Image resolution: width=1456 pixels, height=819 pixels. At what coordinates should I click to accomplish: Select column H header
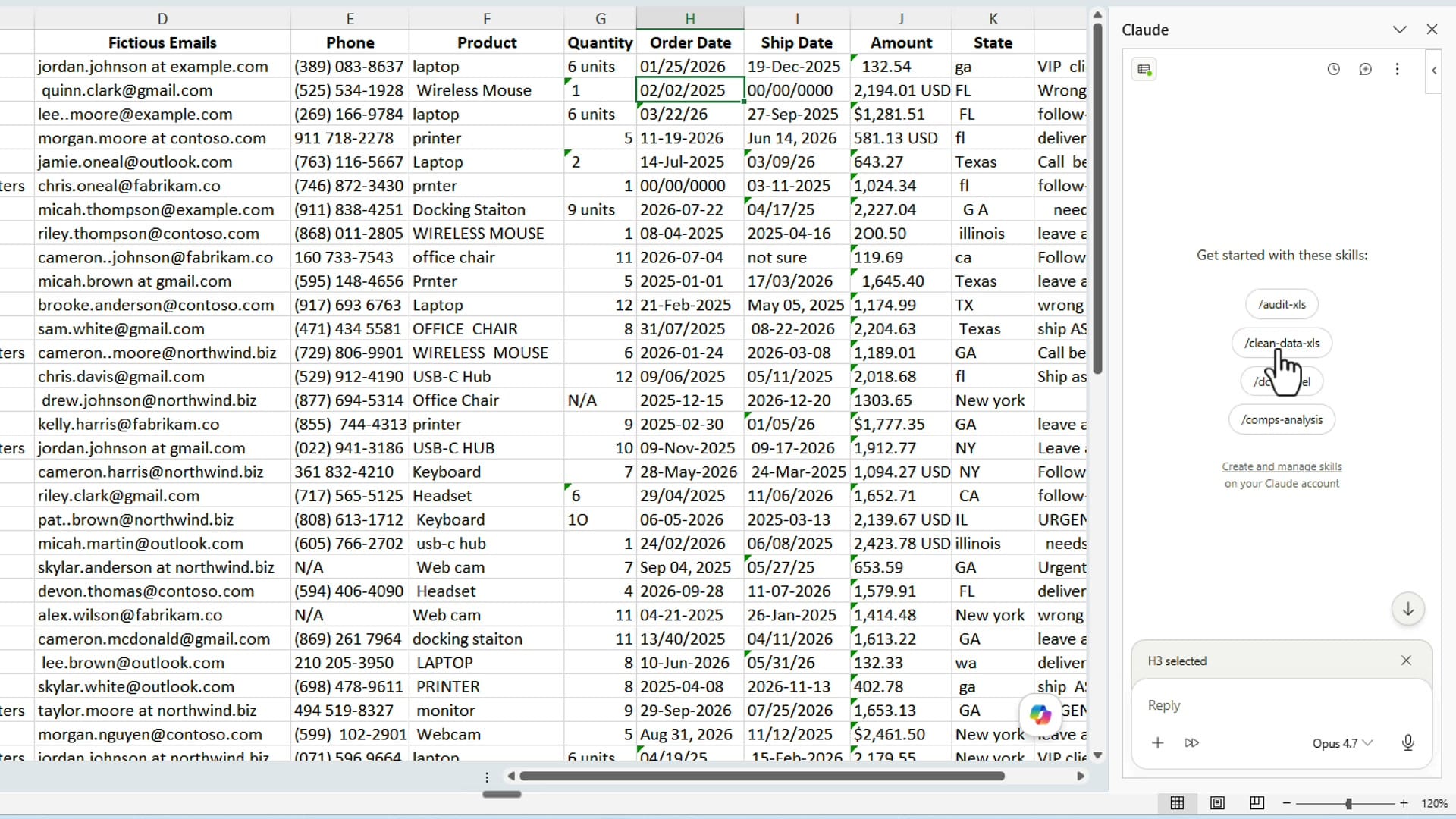tap(690, 18)
